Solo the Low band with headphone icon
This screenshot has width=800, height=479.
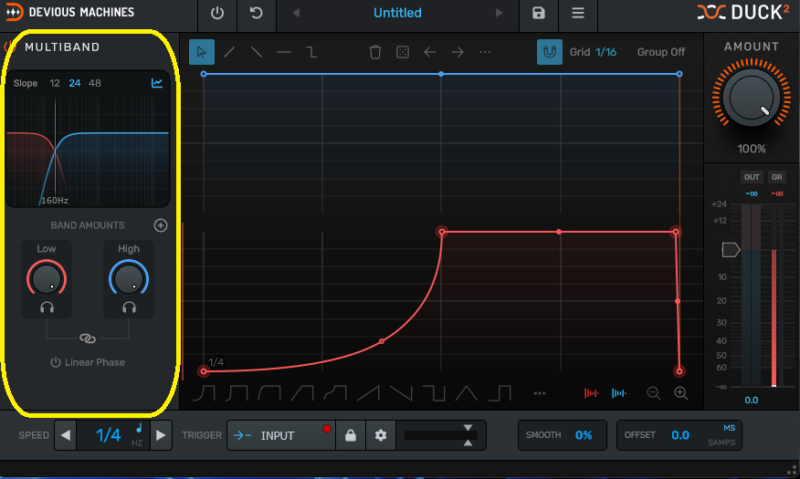point(47,308)
